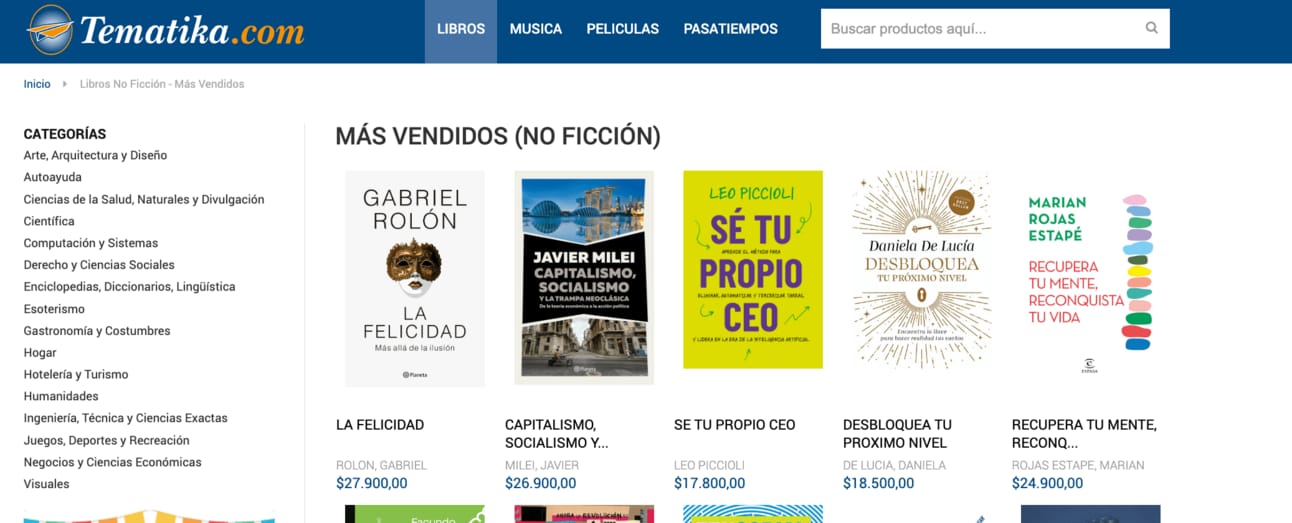Open Javier Milei Capitalismo, Socialismo cover

(x=584, y=277)
